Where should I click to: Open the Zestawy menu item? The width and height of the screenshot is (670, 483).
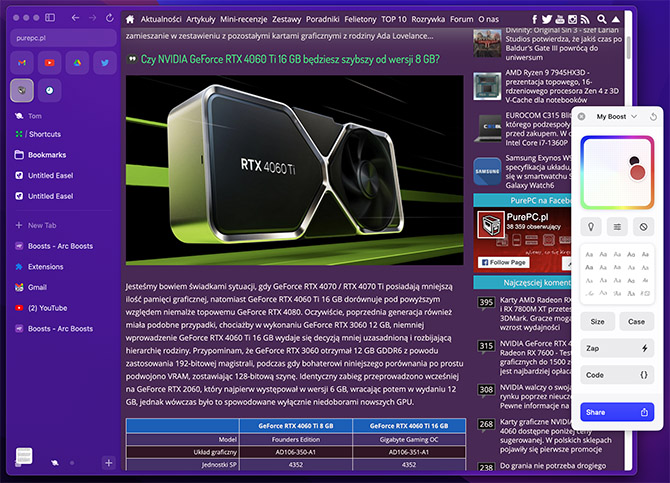[286, 19]
